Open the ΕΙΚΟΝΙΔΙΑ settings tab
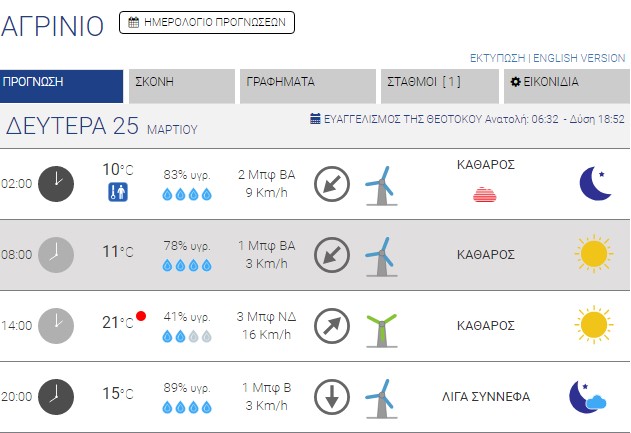 coord(566,83)
